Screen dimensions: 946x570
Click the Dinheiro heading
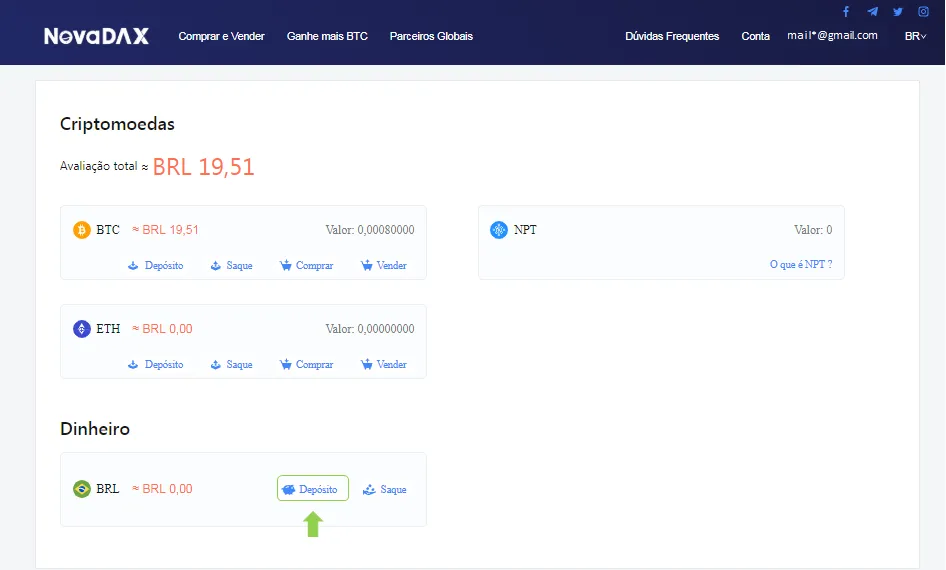click(x=95, y=429)
